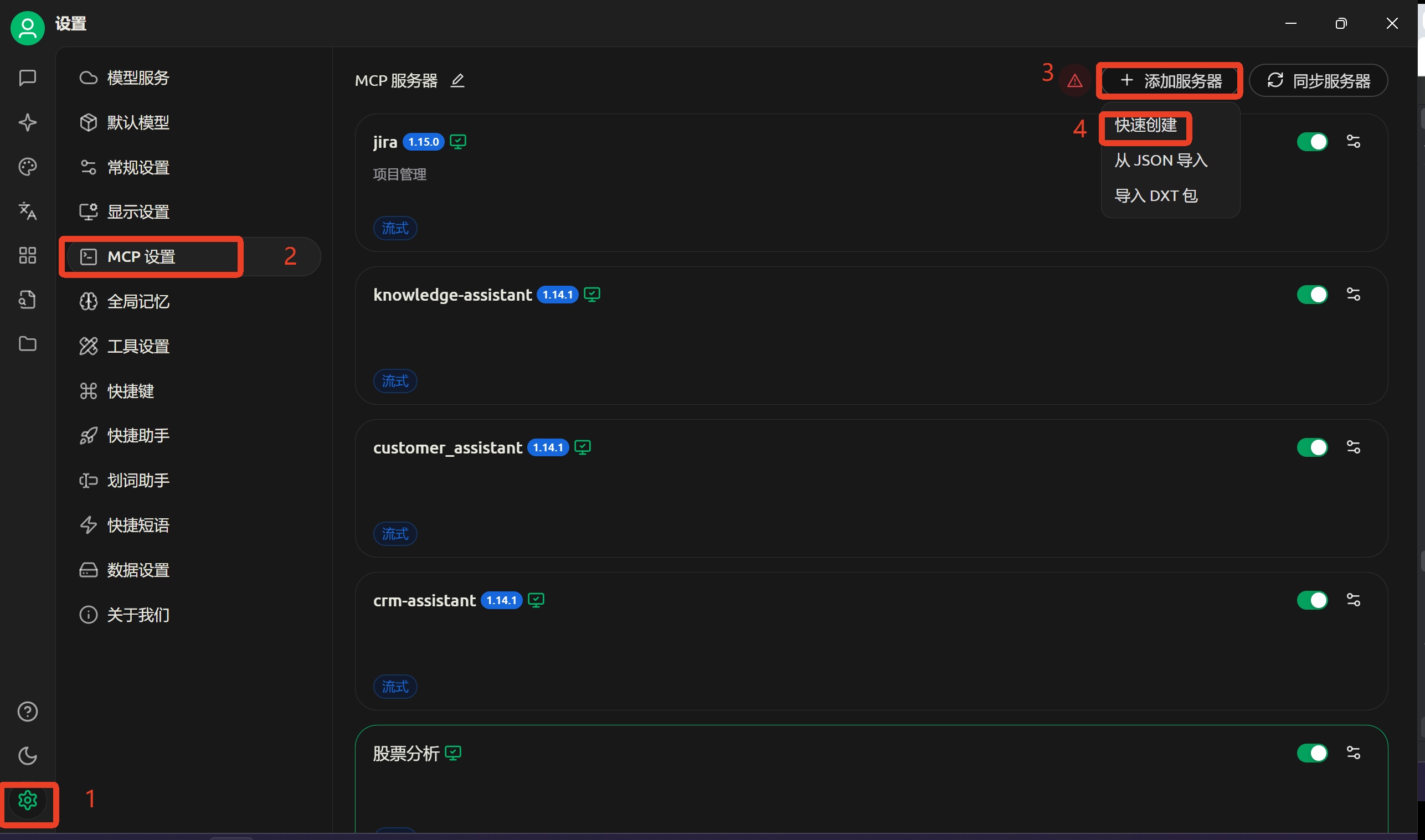This screenshot has width=1425, height=840.
Task: Select 从 JSON 导入 menu option
Action: [1161, 161]
